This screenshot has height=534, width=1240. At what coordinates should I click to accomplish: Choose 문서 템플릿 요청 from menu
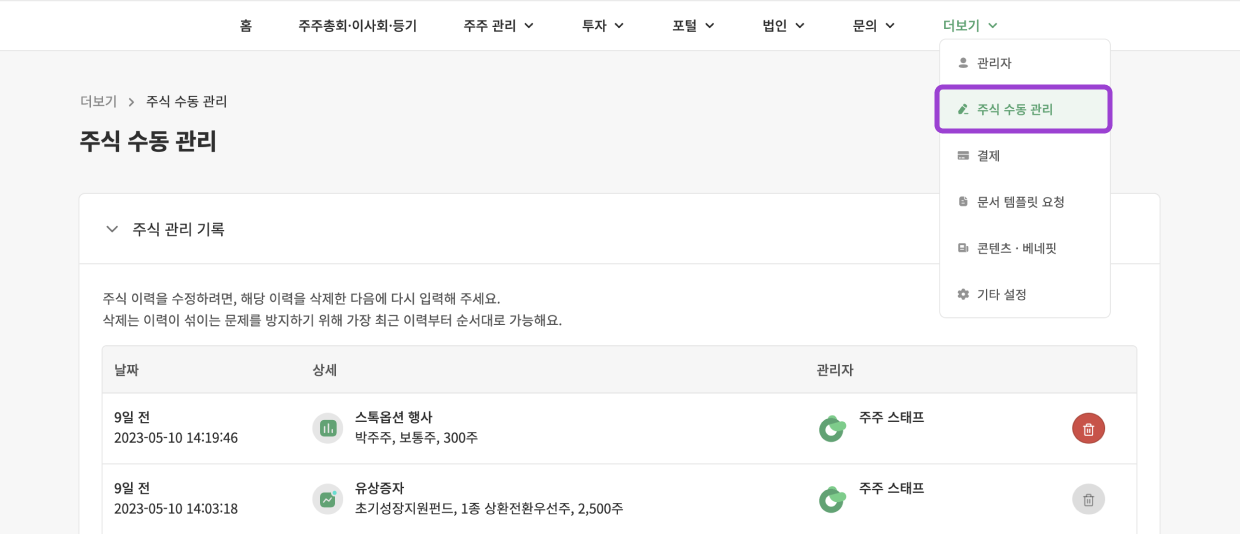[1020, 202]
